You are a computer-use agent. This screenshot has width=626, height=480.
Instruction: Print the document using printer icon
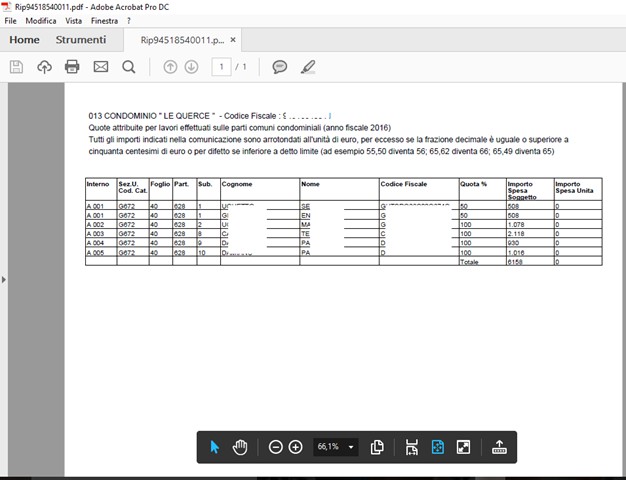click(72, 67)
